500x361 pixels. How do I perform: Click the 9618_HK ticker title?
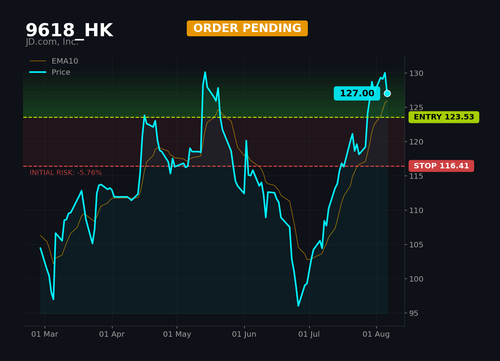click(x=69, y=30)
